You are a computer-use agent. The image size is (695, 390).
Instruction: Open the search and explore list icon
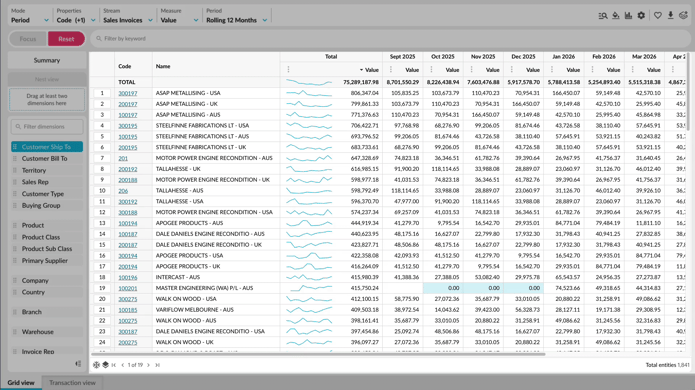click(603, 16)
